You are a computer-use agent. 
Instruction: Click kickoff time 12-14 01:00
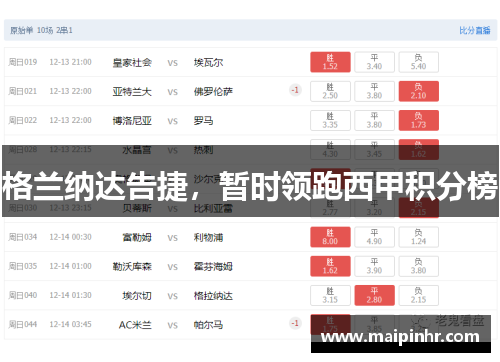[70, 266]
